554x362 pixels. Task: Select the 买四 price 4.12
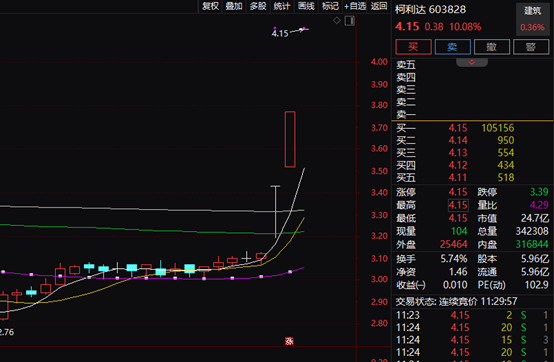coord(458,165)
